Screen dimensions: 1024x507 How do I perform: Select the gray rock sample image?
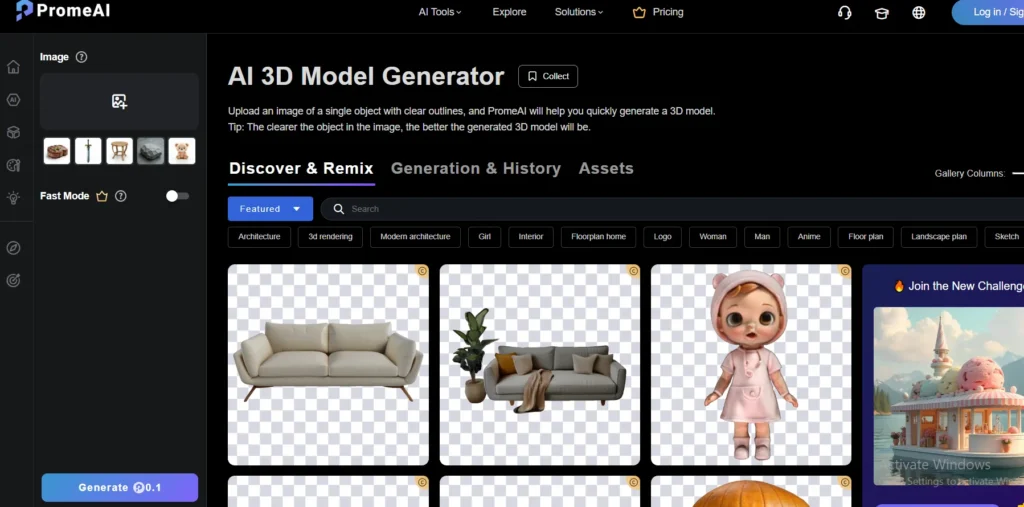151,151
